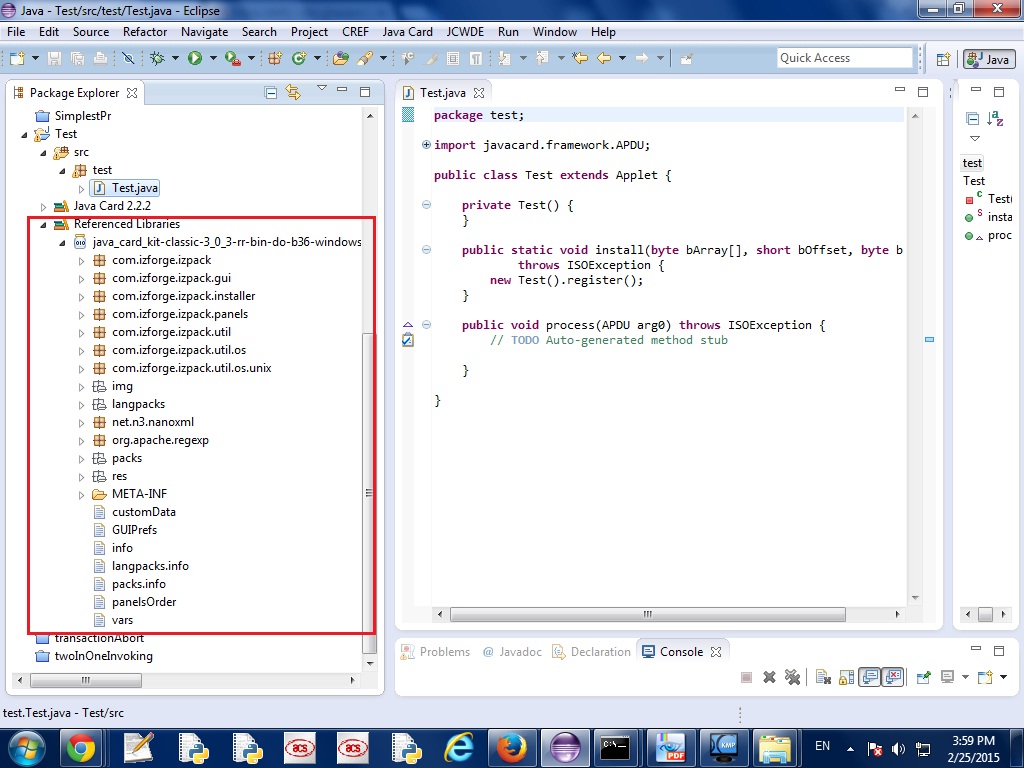
Task: Sort Outline alphabetically with a-z icon
Action: click(x=995, y=118)
